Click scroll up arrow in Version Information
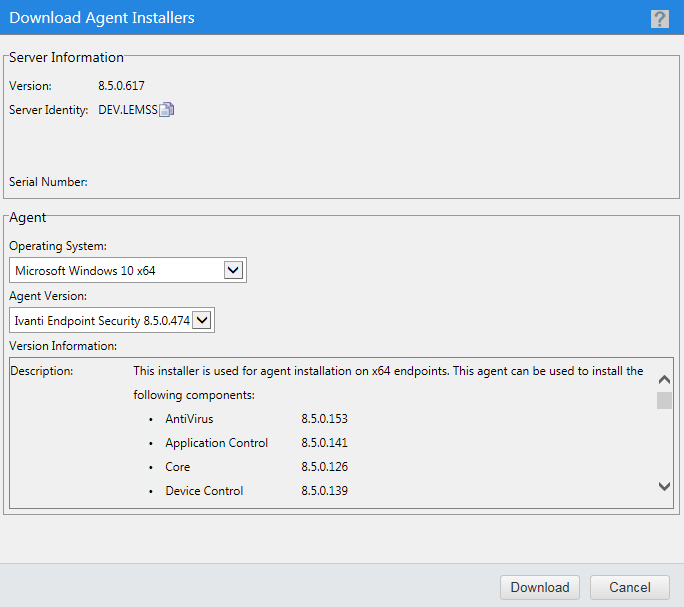 664,379
